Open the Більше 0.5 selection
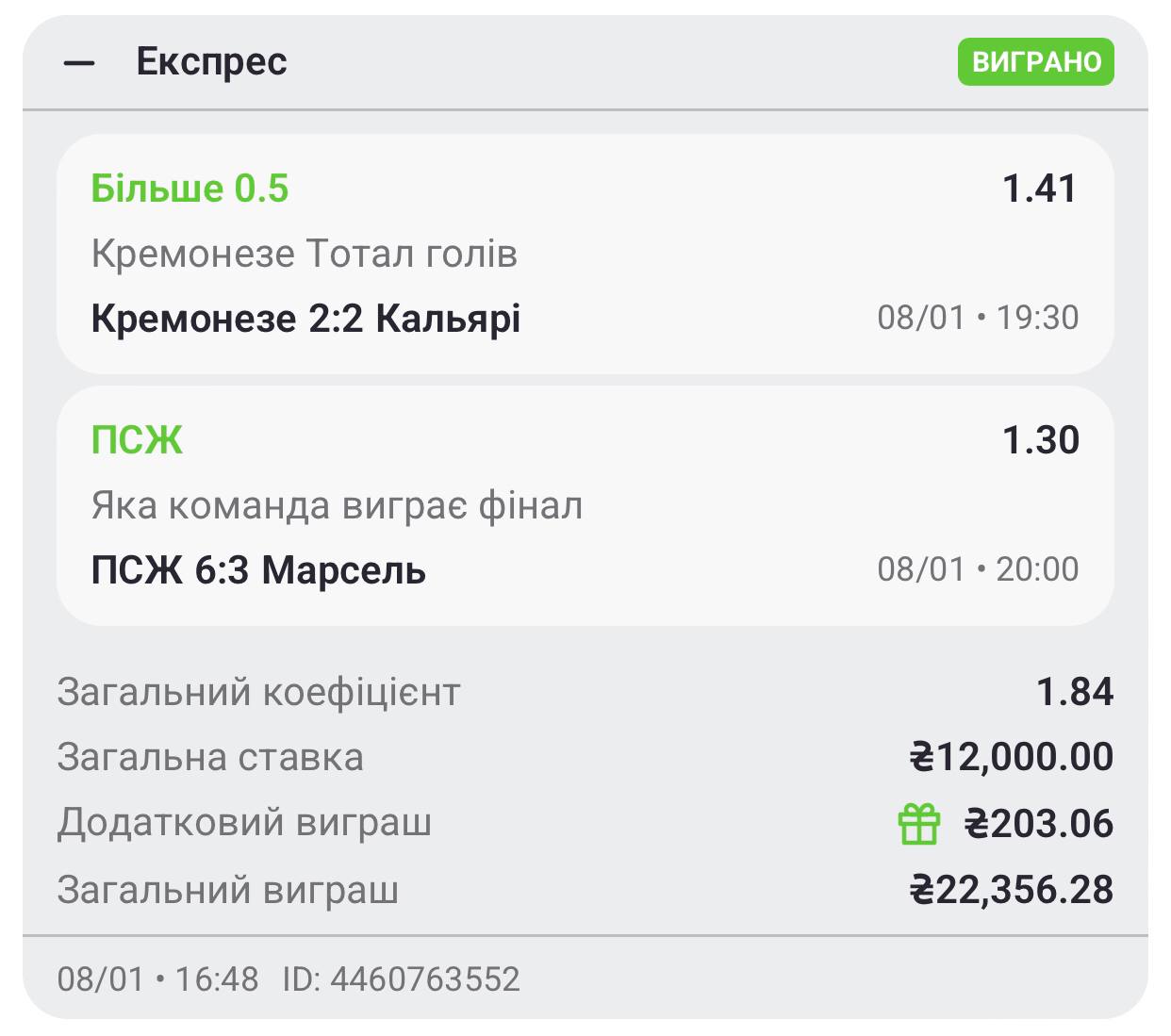Image resolution: width=1171 pixels, height=1036 pixels. (x=190, y=189)
